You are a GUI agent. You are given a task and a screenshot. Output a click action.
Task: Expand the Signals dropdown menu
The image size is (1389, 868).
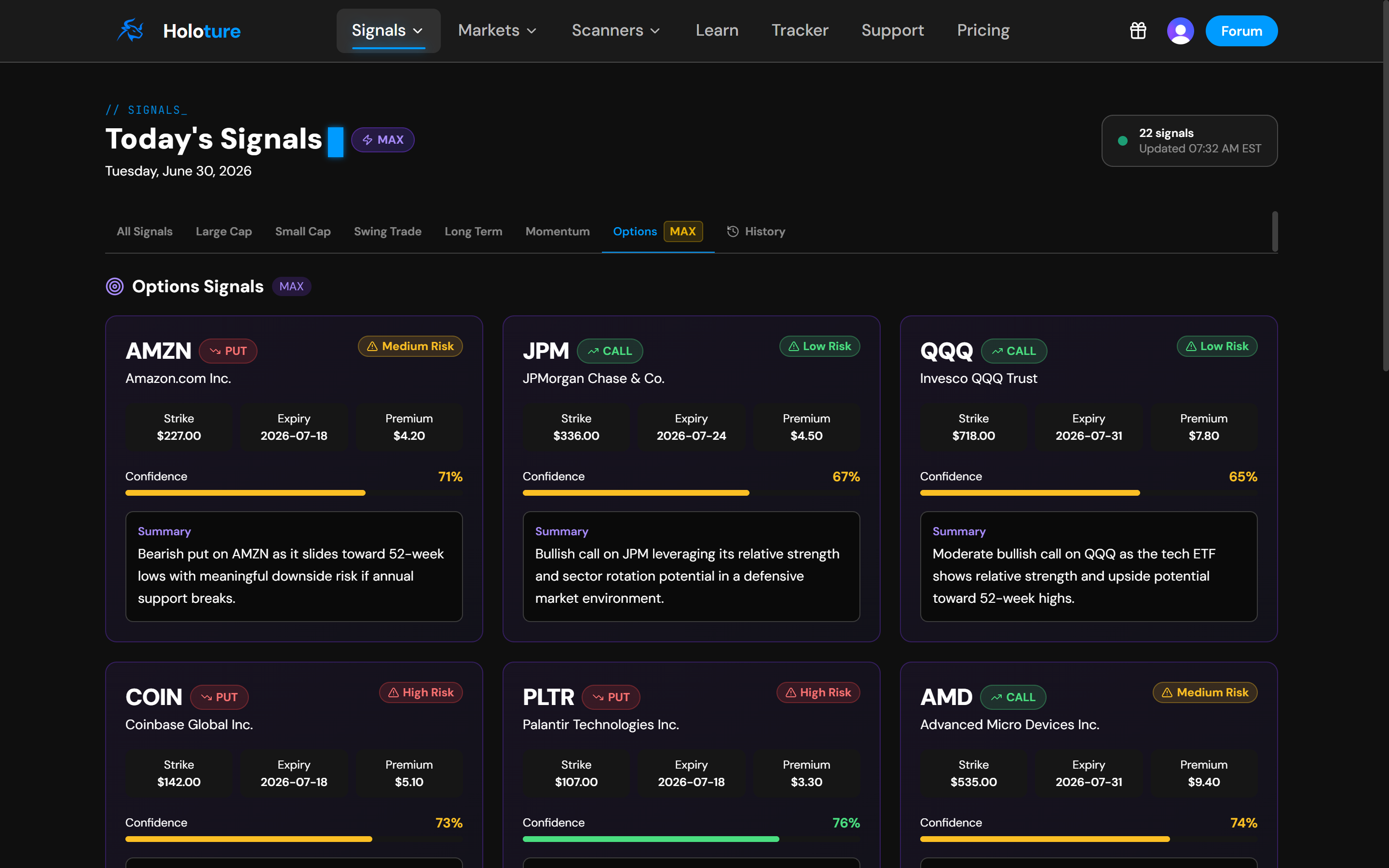pos(389,30)
